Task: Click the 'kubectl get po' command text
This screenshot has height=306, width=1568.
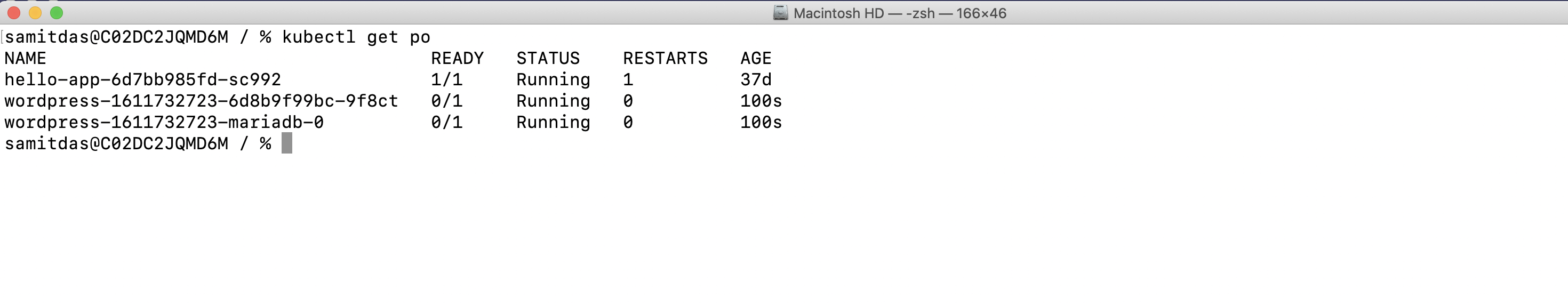Action: (x=356, y=37)
